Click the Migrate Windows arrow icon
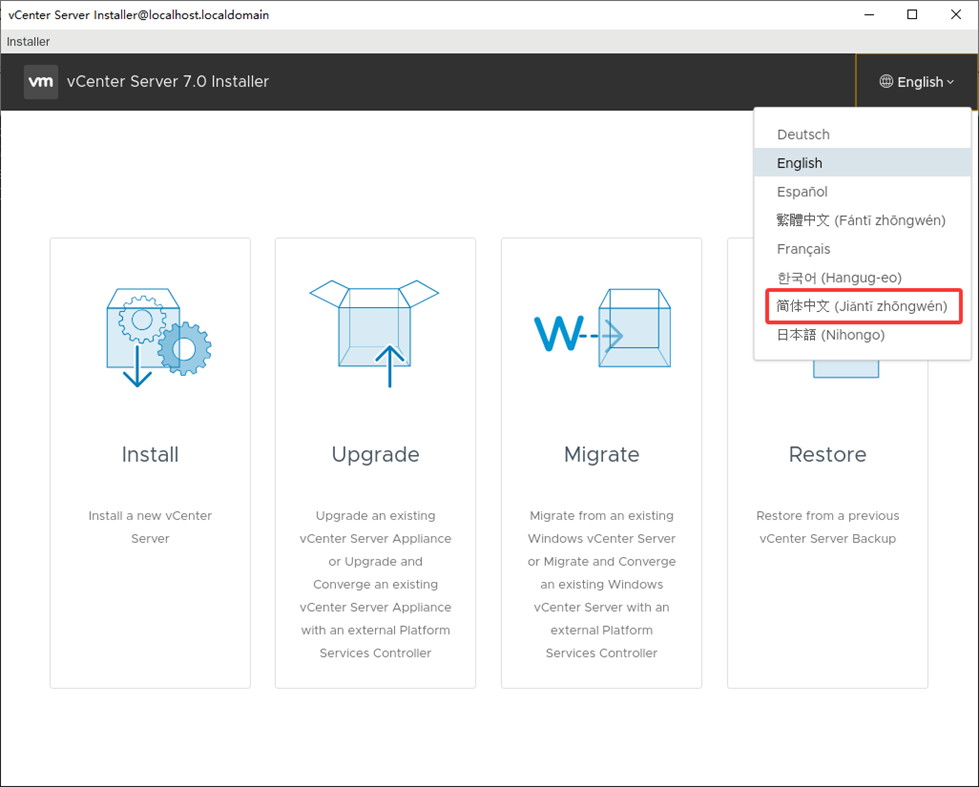This screenshot has height=787, width=979. coord(601,330)
